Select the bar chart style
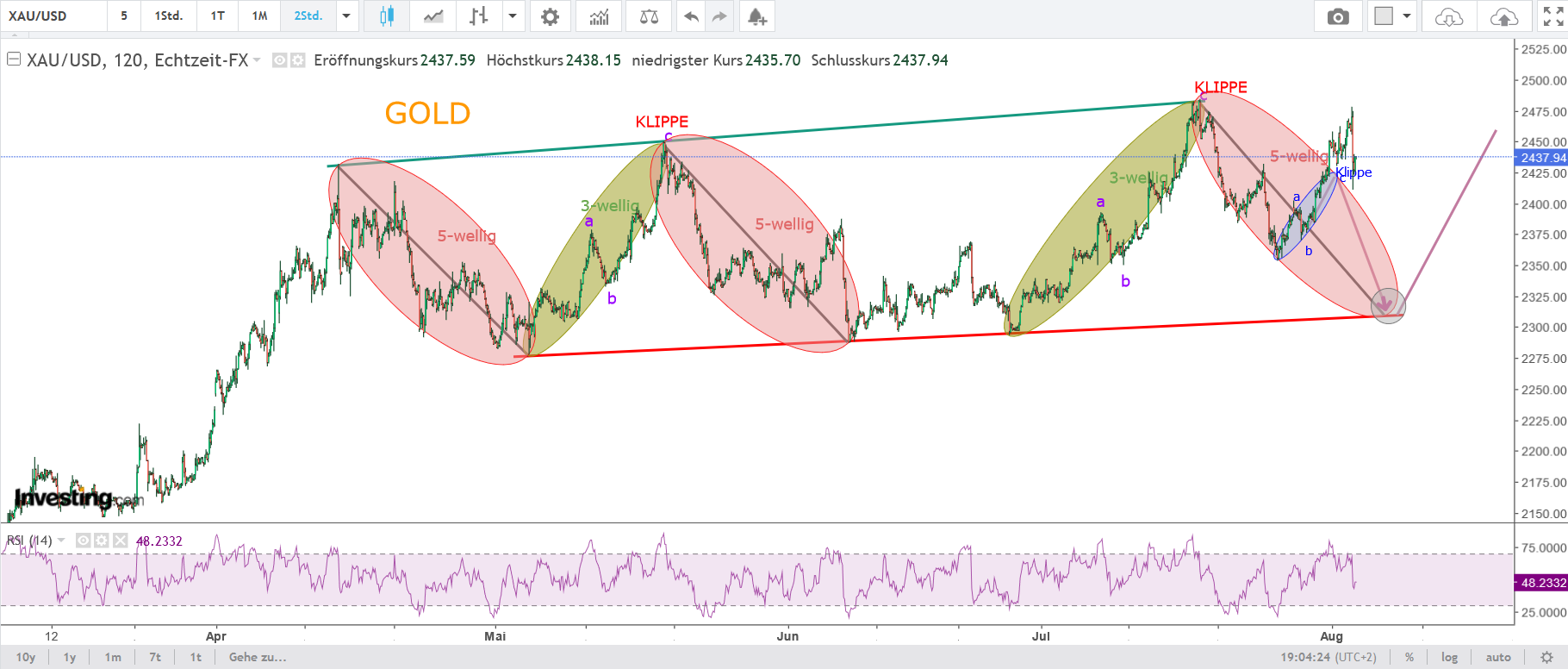Screen dimensions: 1568x669 pos(479,16)
